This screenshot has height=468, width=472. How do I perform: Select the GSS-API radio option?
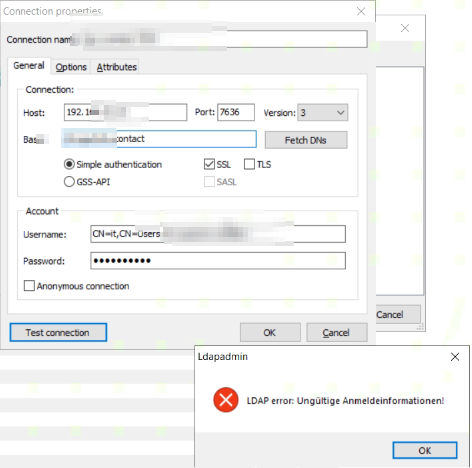[x=69, y=182]
